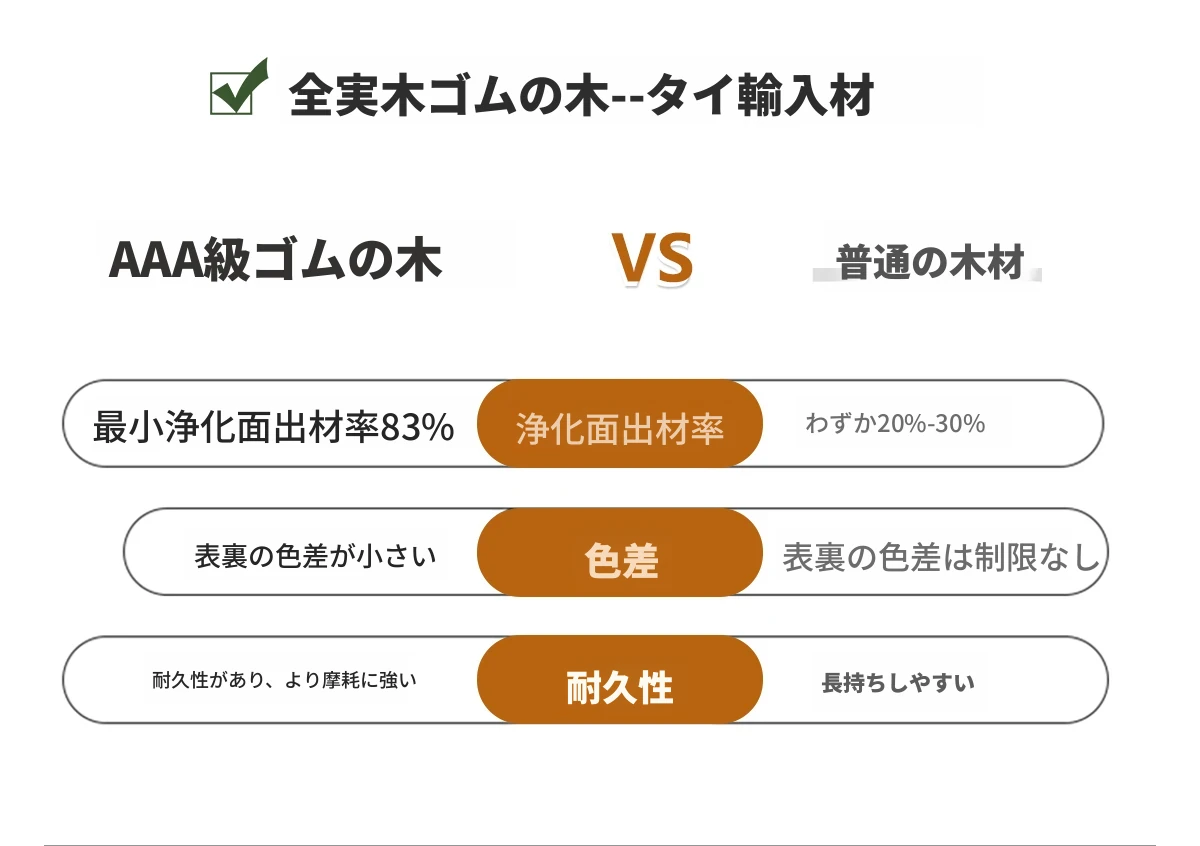The height and width of the screenshot is (846, 1200).
Task: Click the orange 色差 pill
Action: (620, 552)
